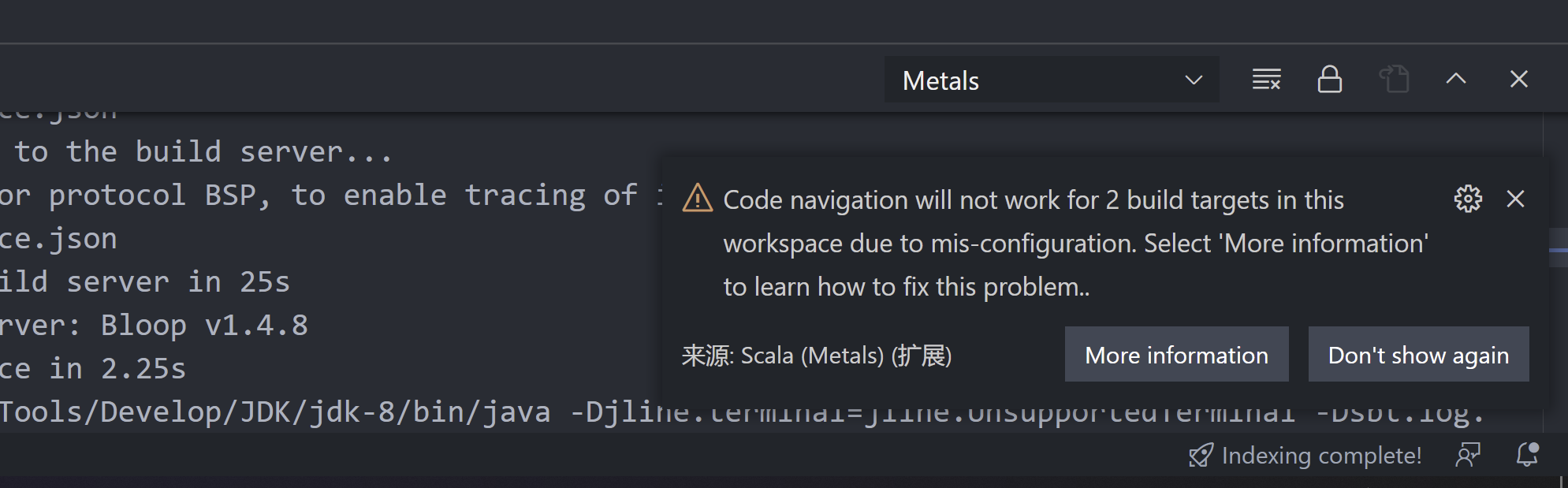Open the Metals output channel dropdown

click(1051, 80)
